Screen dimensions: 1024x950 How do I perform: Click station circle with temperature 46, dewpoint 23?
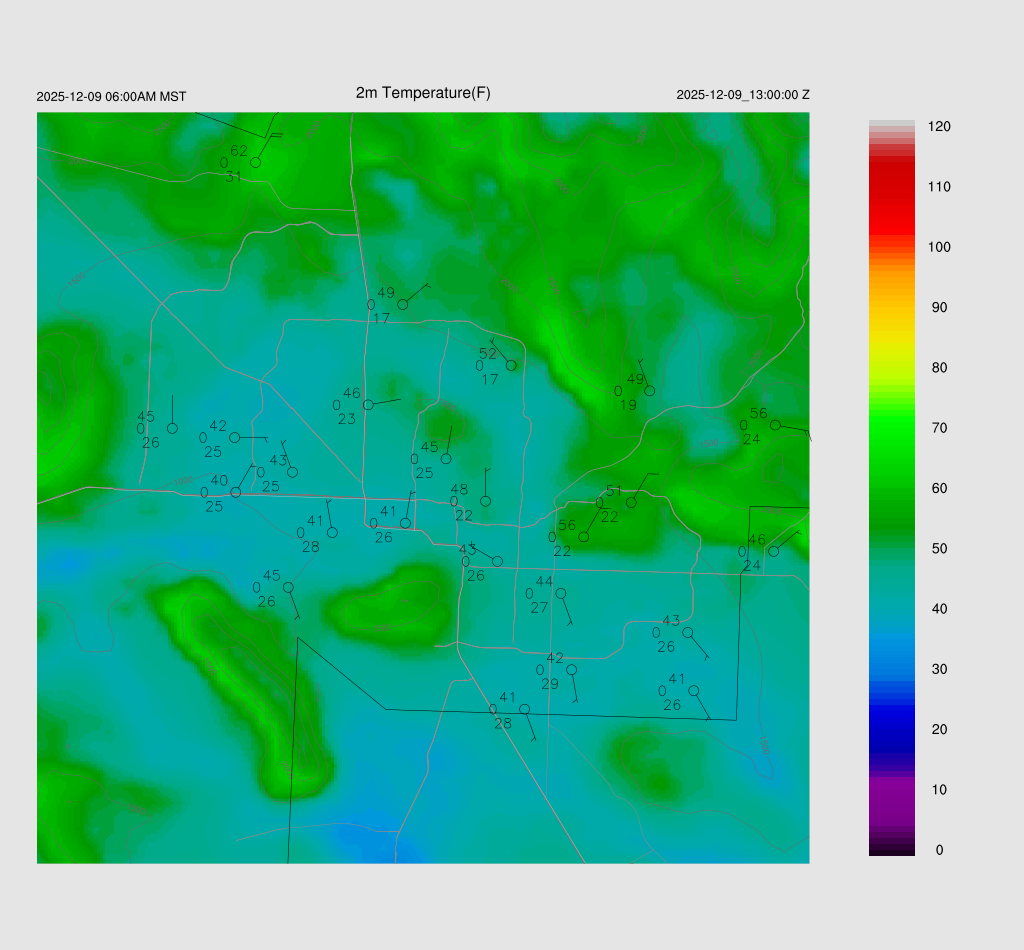368,405
